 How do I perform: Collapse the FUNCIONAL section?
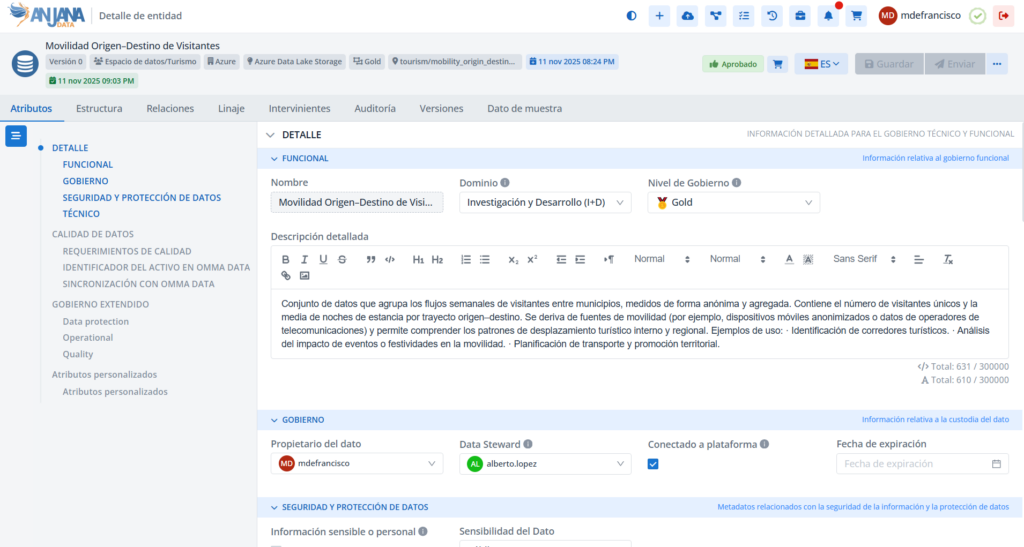coord(275,158)
